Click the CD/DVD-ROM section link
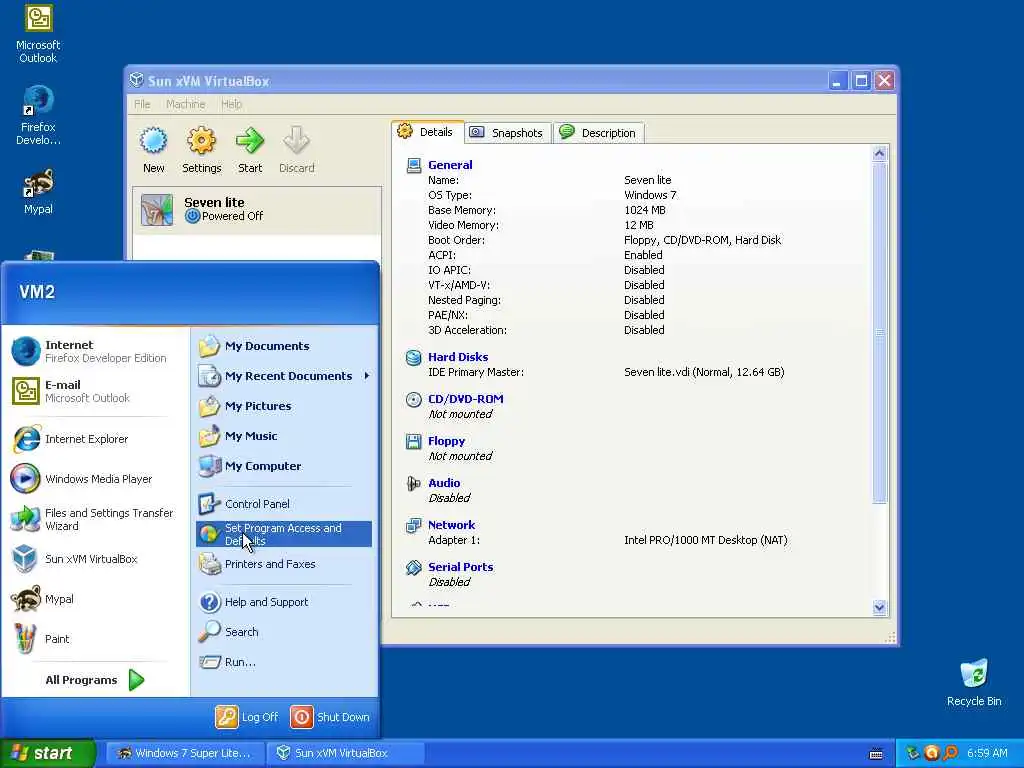The height and width of the screenshot is (768, 1024). coord(466,398)
